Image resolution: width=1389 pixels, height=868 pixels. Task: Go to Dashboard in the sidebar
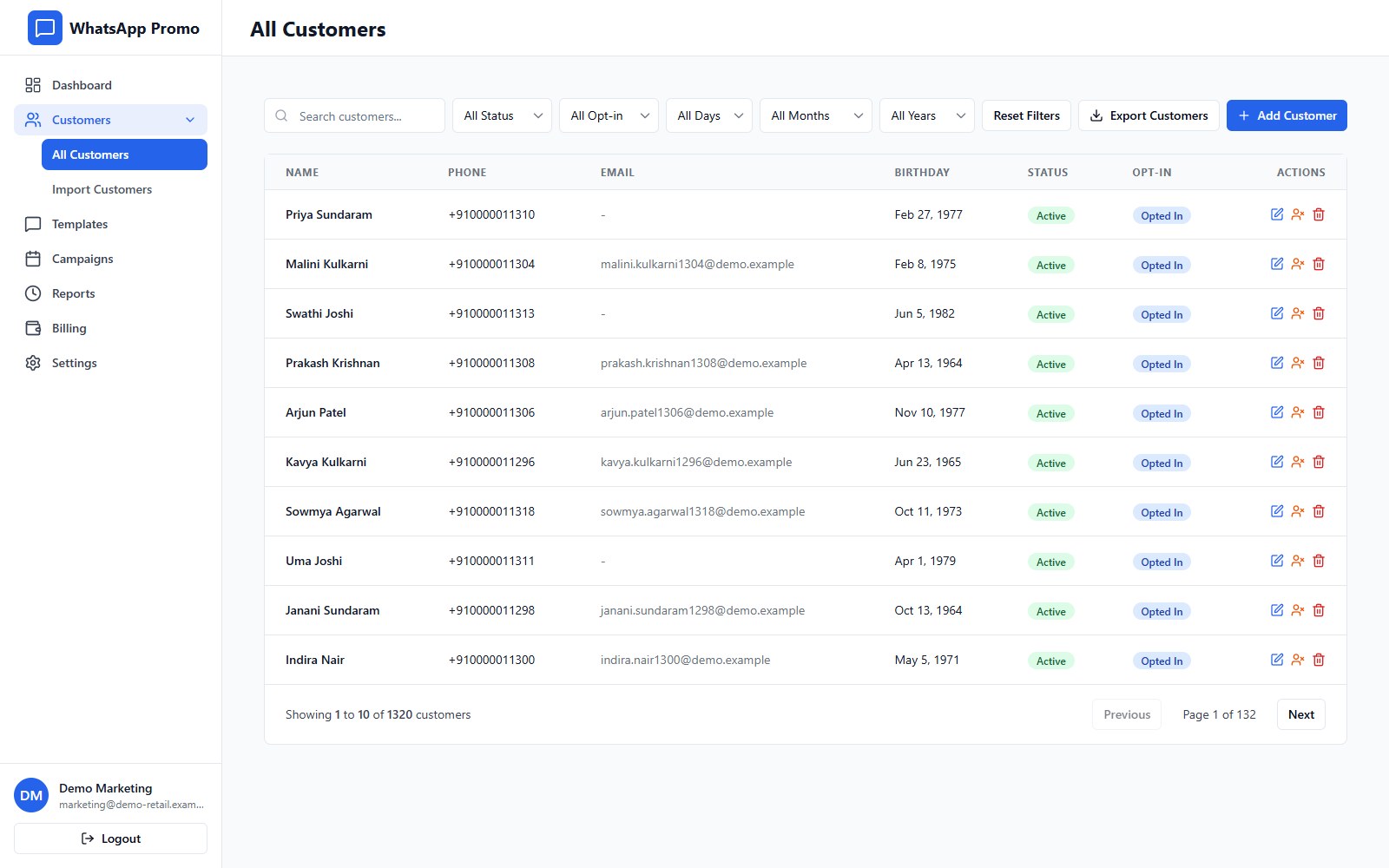110,85
